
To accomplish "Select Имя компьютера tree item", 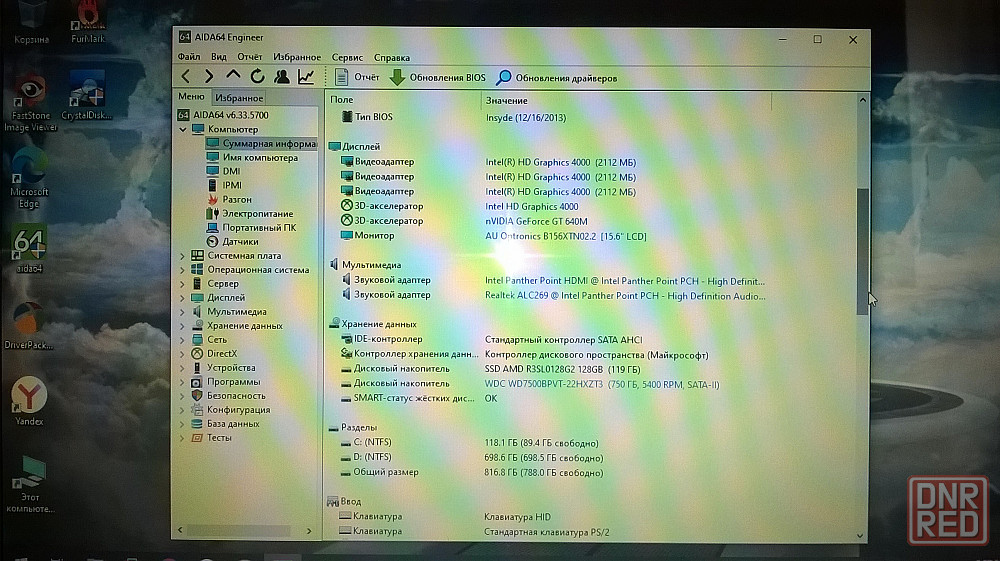I will click(x=253, y=157).
